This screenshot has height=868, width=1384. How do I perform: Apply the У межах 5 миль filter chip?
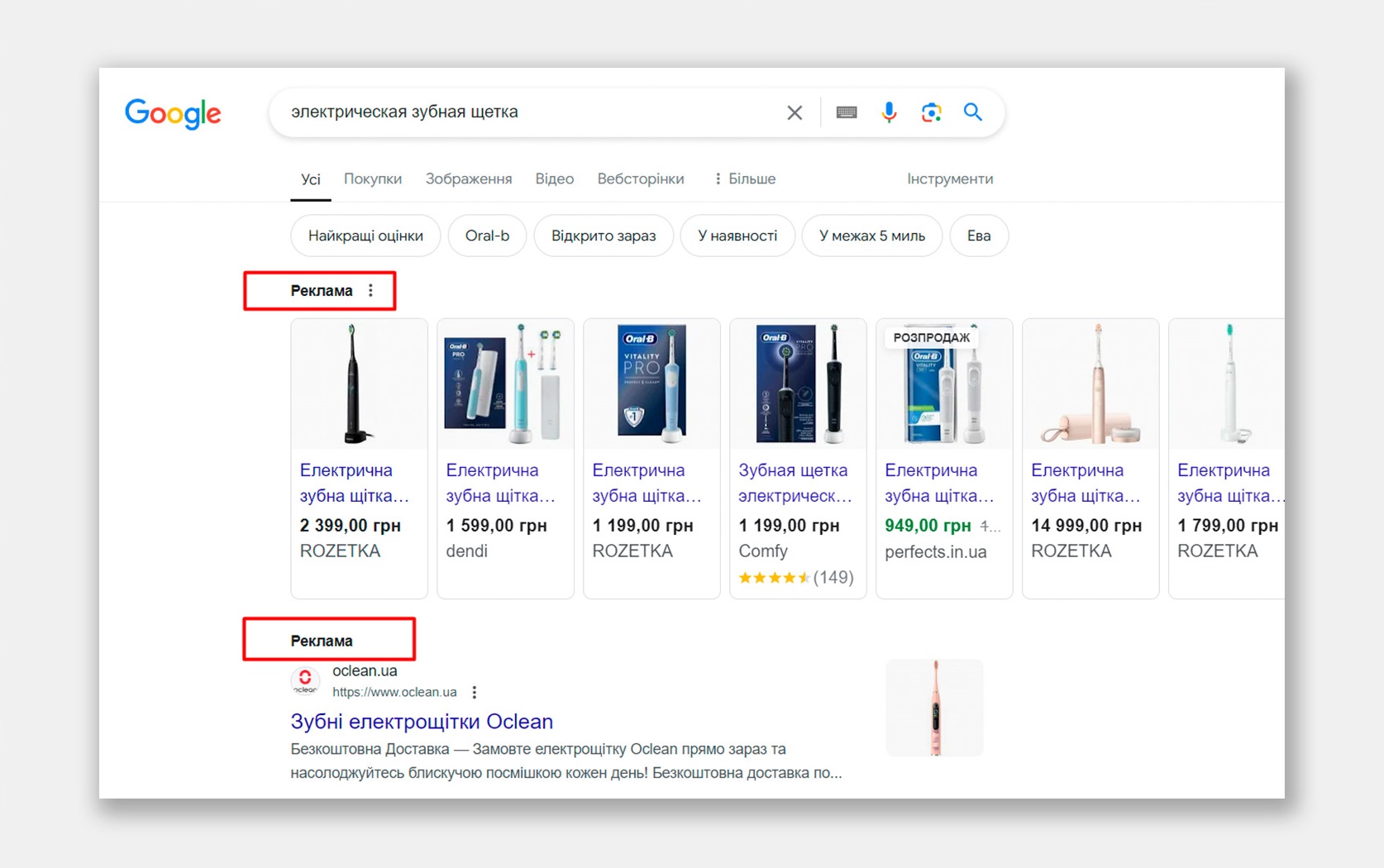(872, 236)
